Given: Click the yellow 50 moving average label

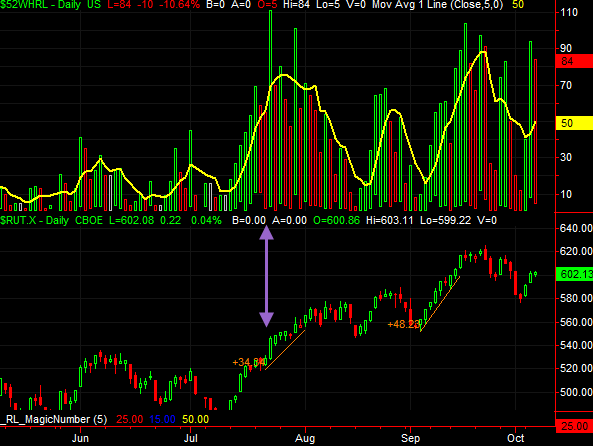Looking at the screenshot, I should pyautogui.click(x=574, y=123).
